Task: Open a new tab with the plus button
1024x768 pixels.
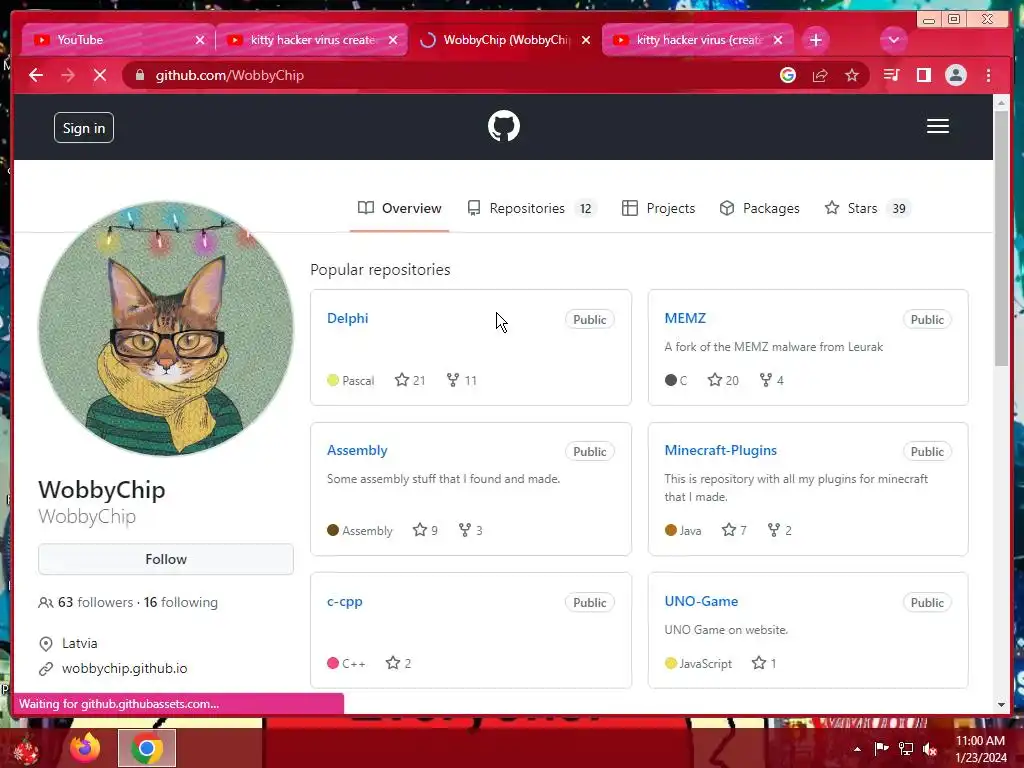Action: pyautogui.click(x=815, y=40)
